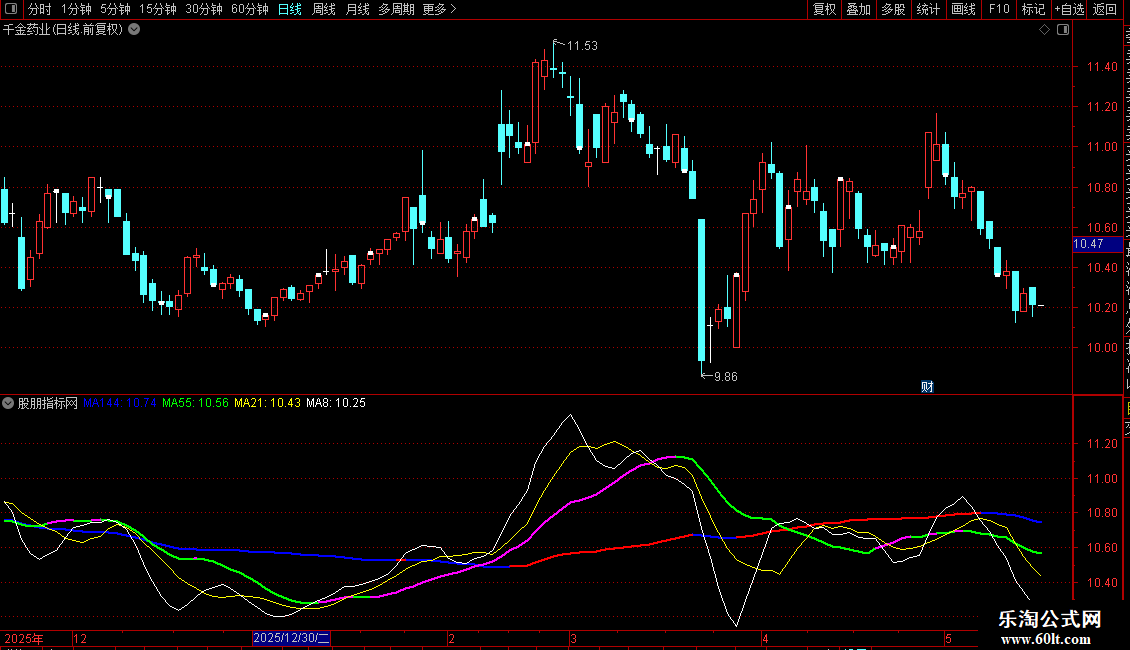Click the 11.53 high price label
The width and height of the screenshot is (1130, 650).
[582, 46]
